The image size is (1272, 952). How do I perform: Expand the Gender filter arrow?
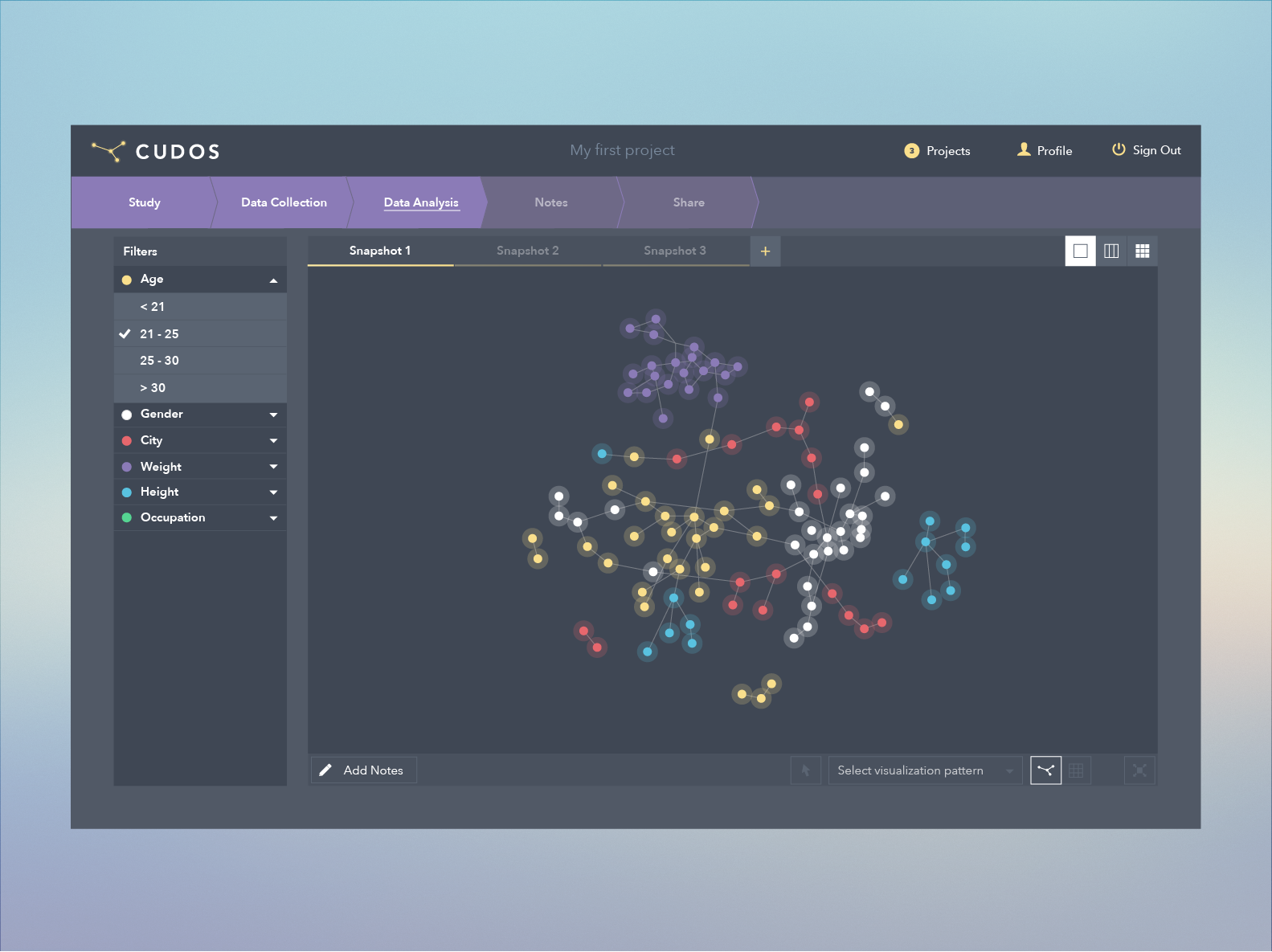273,415
